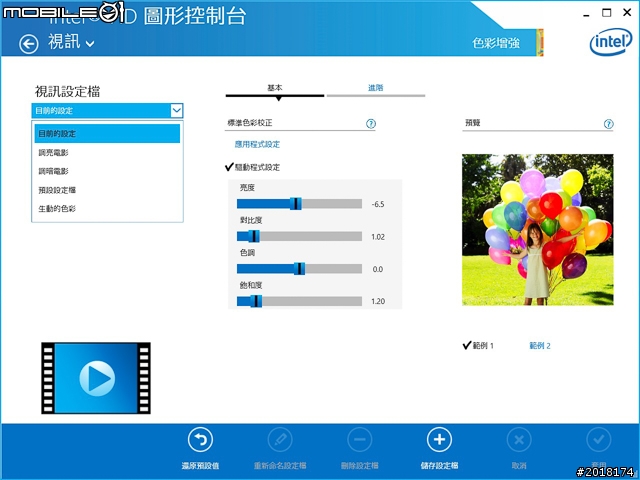This screenshot has width=640, height=480.
Task: Click the apply checkmark icon
Action: pos(598,440)
